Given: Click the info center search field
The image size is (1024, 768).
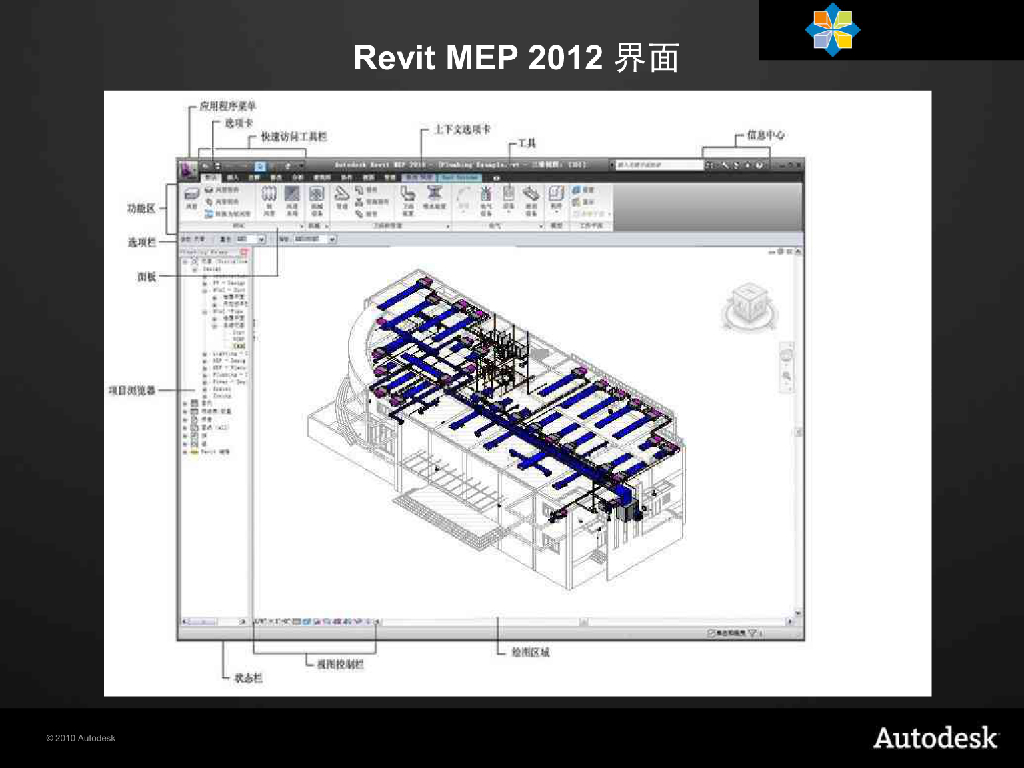Looking at the screenshot, I should pyautogui.click(x=660, y=165).
